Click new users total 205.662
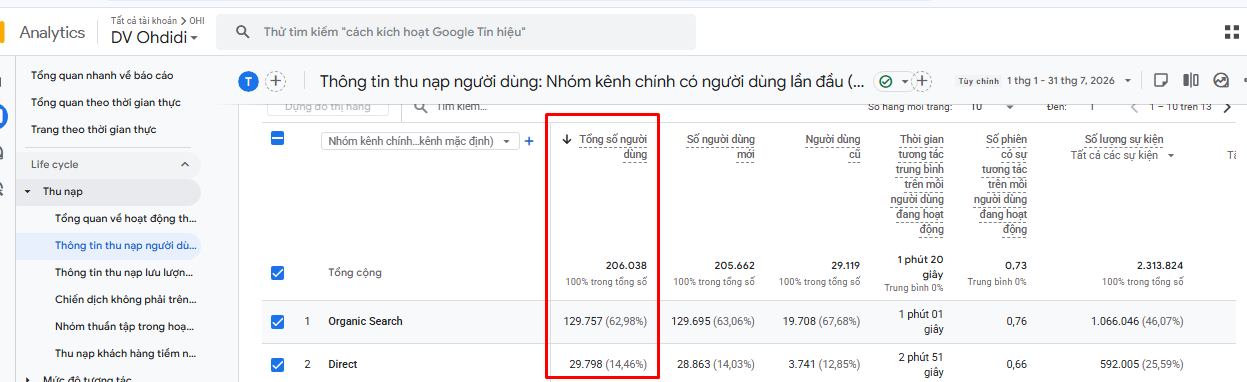Screen dimensions: 1247x382 click(734, 266)
